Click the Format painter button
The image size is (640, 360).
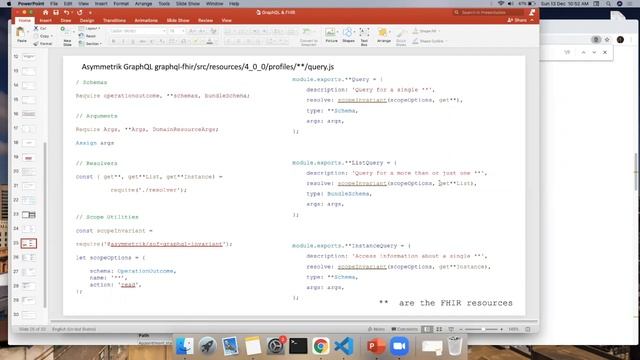[x=43, y=44]
